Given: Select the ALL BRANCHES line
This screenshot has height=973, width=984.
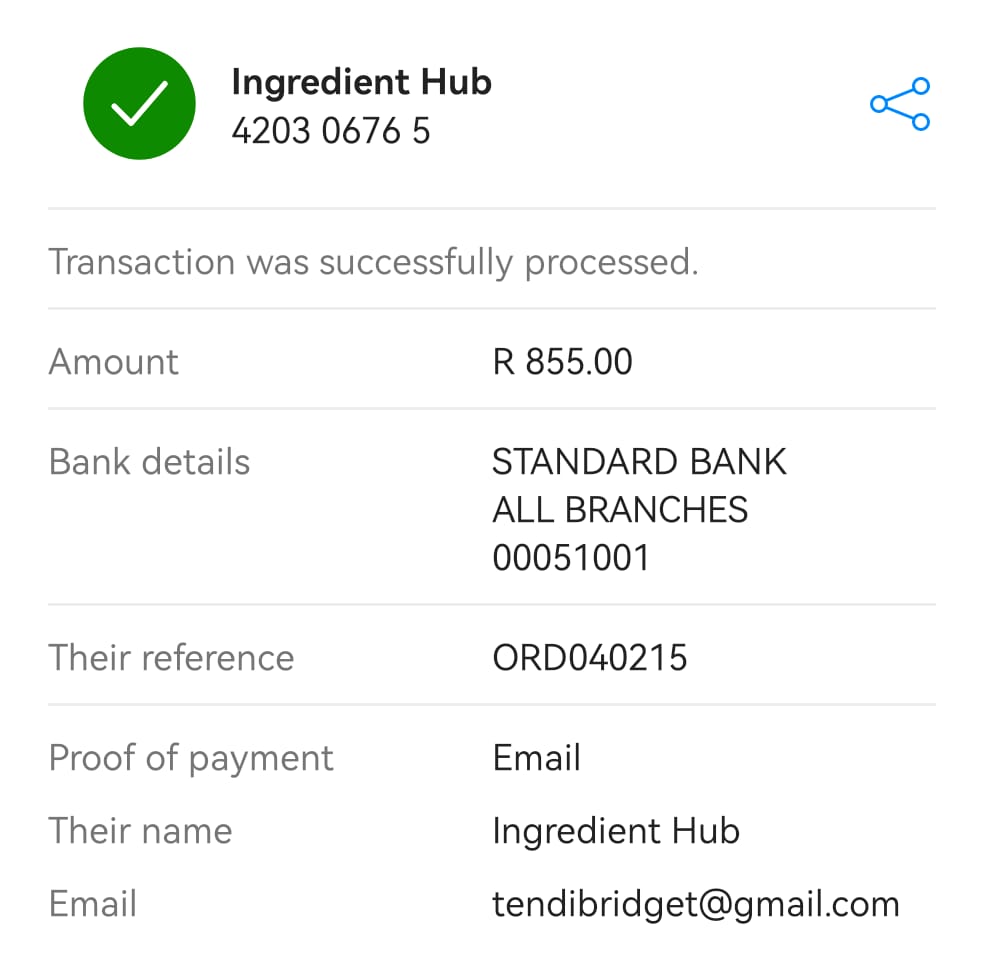Looking at the screenshot, I should (x=620, y=509).
